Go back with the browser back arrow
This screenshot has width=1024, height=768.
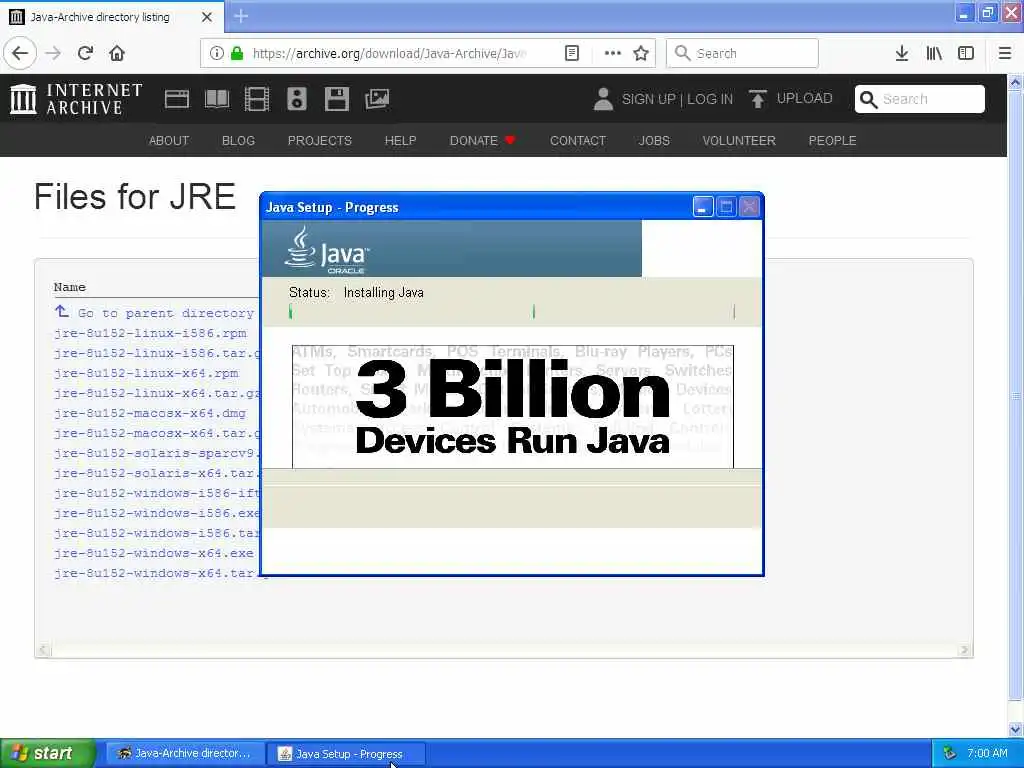20,53
